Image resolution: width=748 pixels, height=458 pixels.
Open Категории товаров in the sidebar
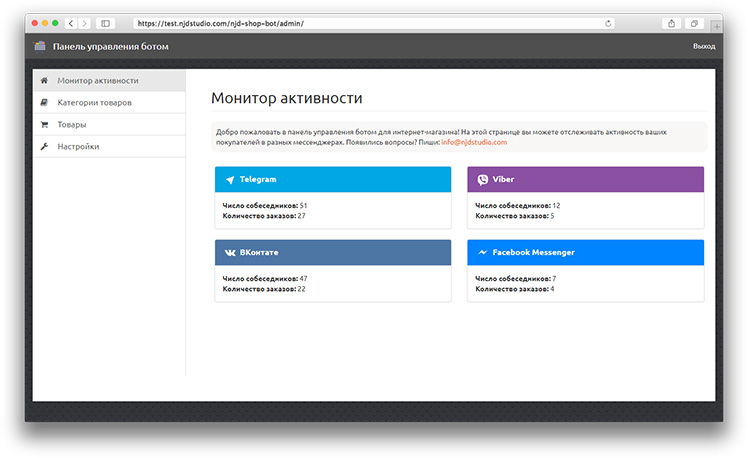110,103
